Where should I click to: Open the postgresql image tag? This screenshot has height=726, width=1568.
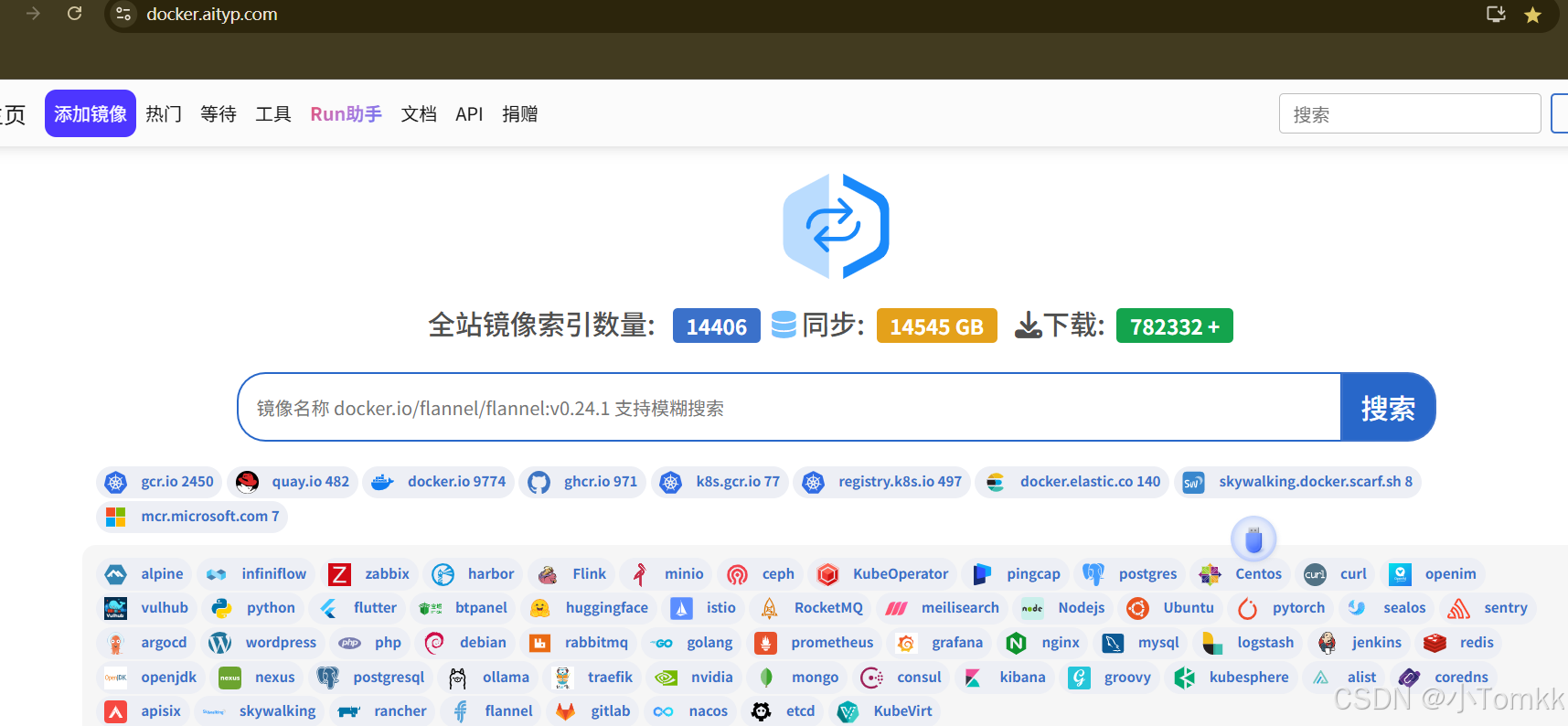pyautogui.click(x=371, y=678)
